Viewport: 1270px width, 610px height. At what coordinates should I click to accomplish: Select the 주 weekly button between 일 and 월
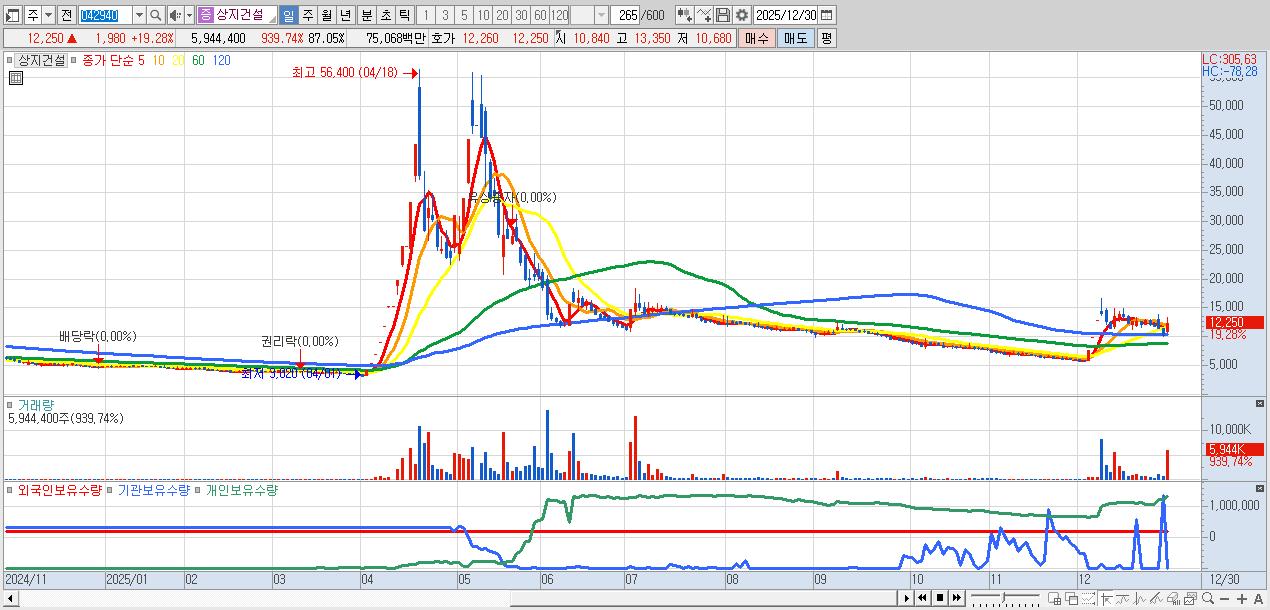click(307, 15)
